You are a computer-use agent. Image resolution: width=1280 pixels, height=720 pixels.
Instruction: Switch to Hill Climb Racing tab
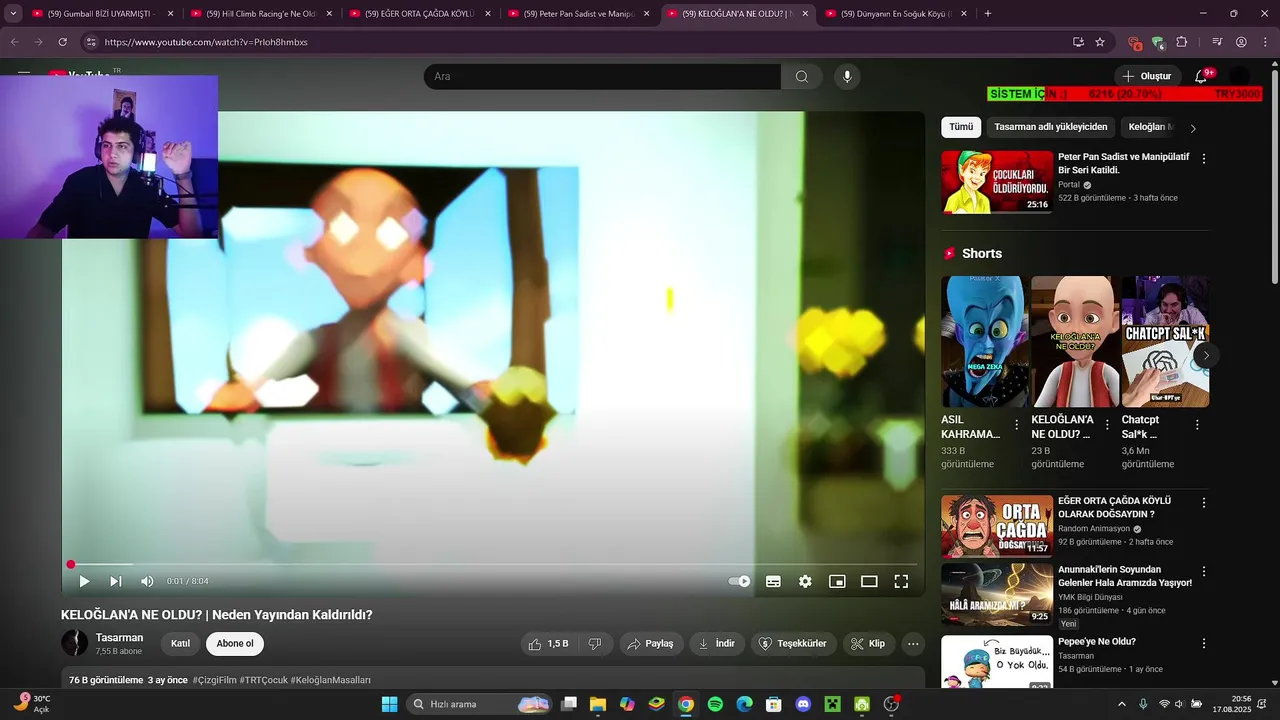coord(260,14)
